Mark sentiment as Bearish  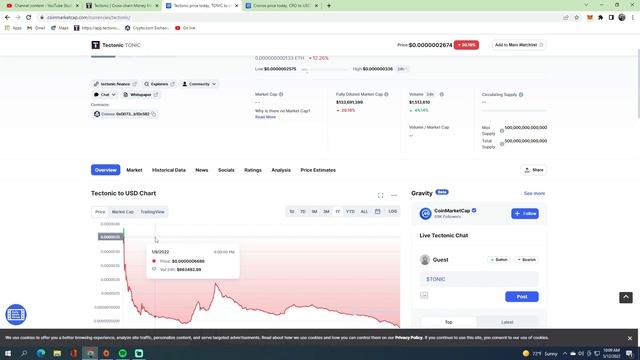coord(527,260)
